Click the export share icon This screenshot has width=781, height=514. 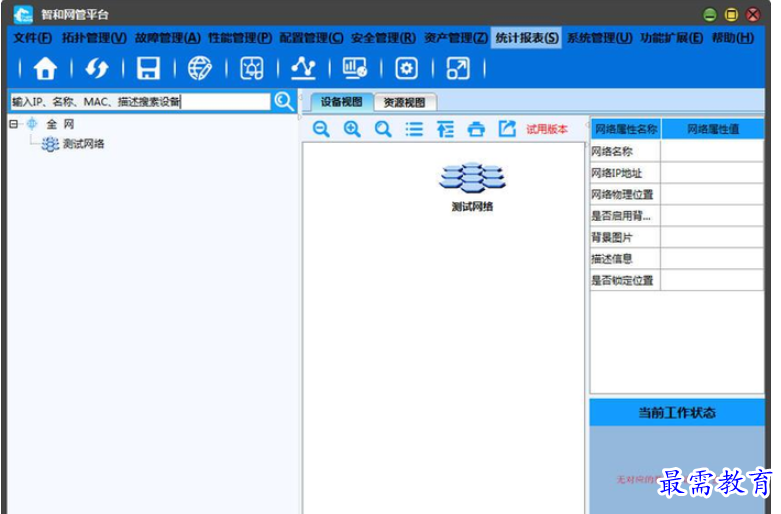(x=507, y=129)
